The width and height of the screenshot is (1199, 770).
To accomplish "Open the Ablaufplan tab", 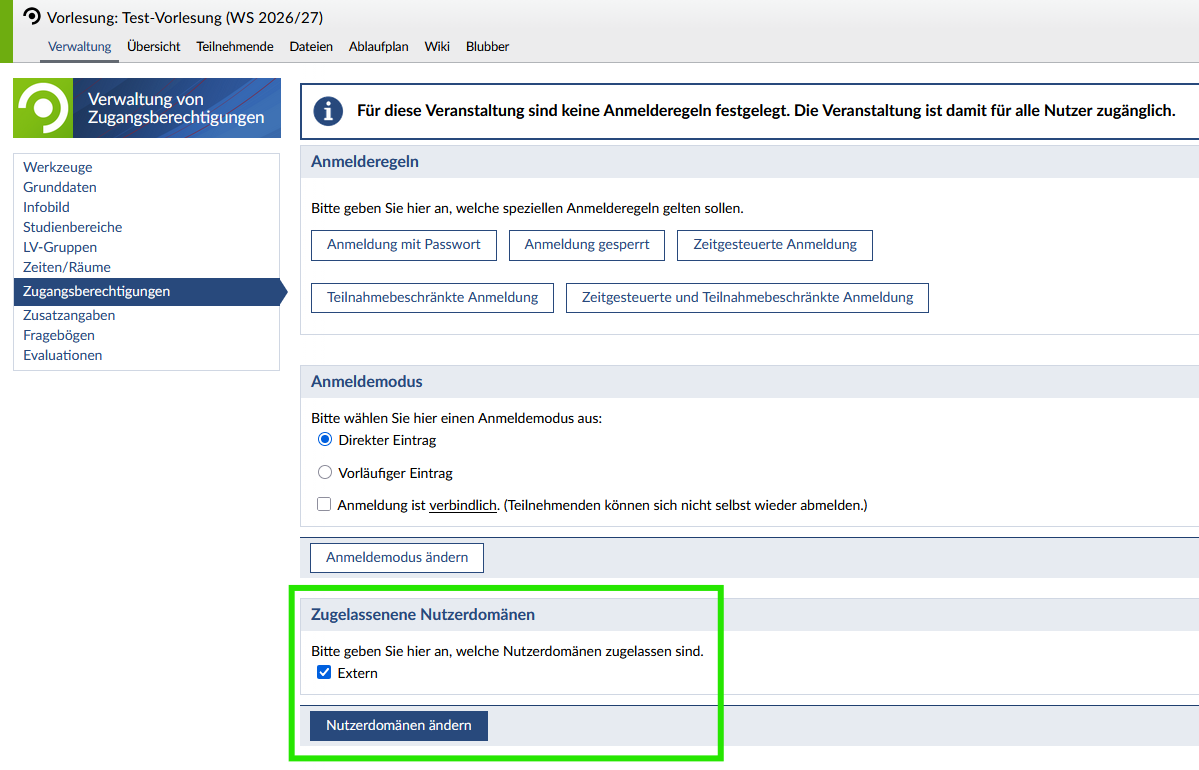I will point(378,46).
